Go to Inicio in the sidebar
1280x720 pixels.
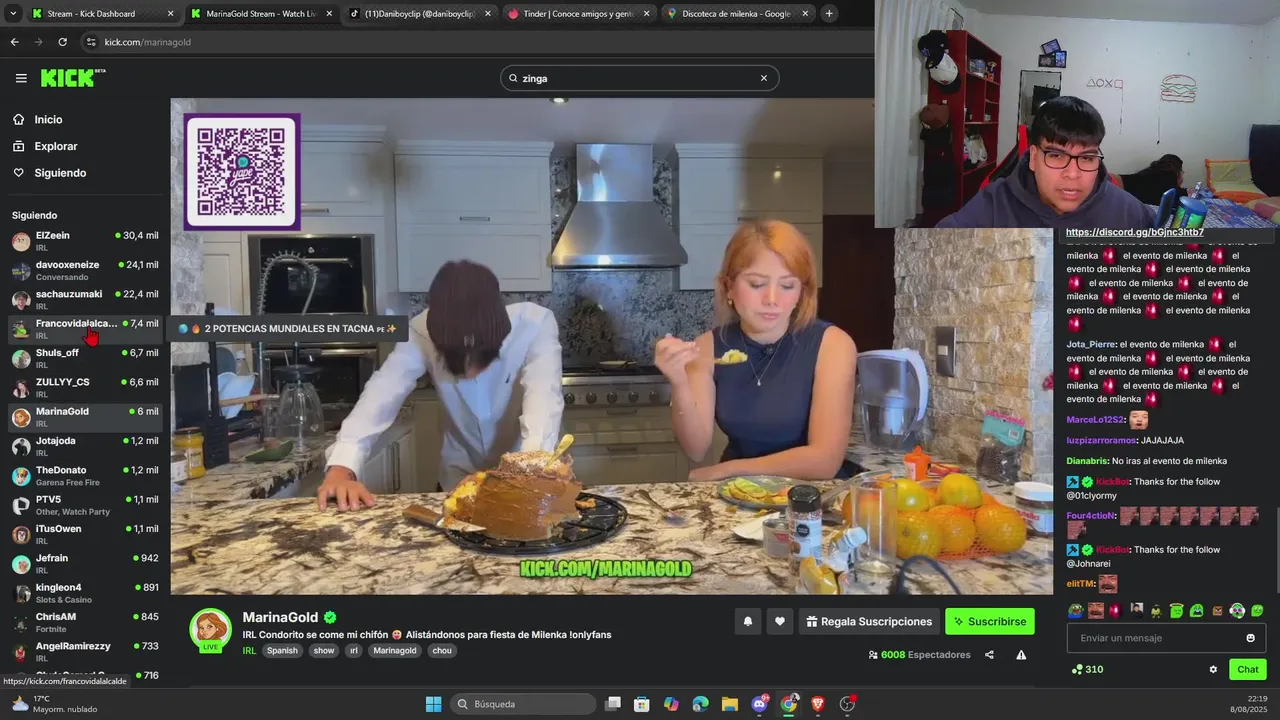48,120
